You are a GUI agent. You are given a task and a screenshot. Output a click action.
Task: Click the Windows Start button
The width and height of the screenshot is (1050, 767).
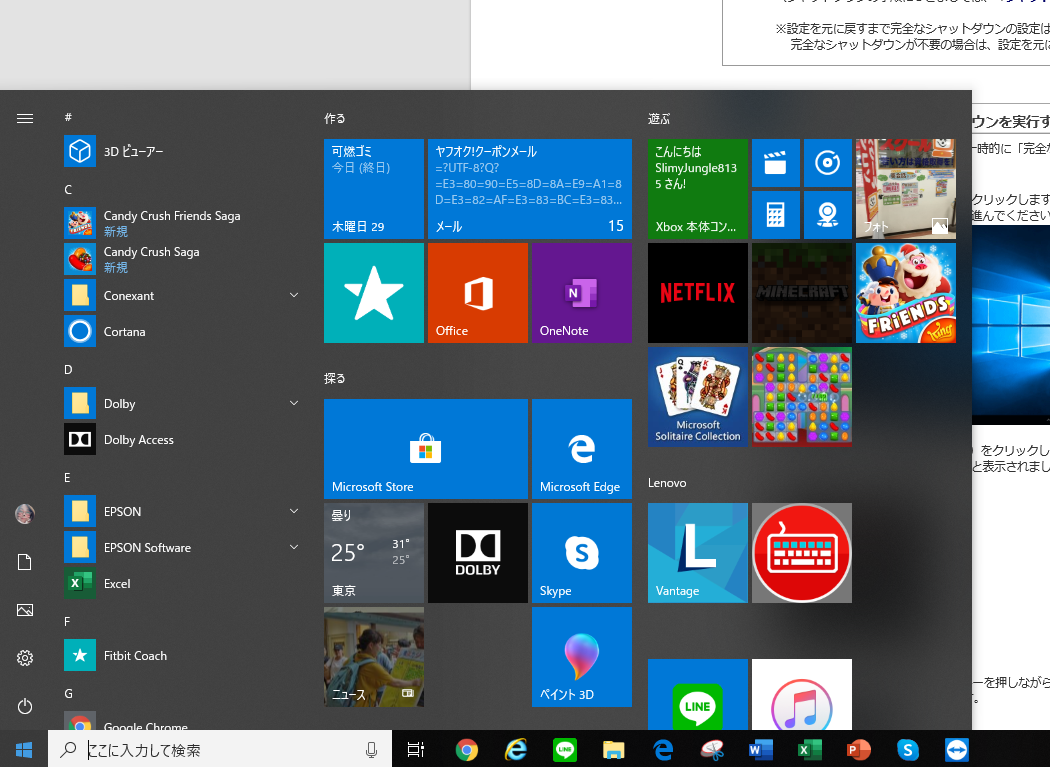tap(24, 750)
